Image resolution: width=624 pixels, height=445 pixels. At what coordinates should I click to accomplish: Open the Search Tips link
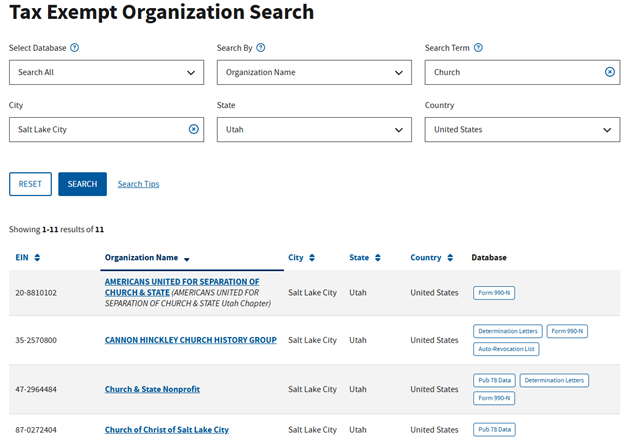click(x=138, y=184)
